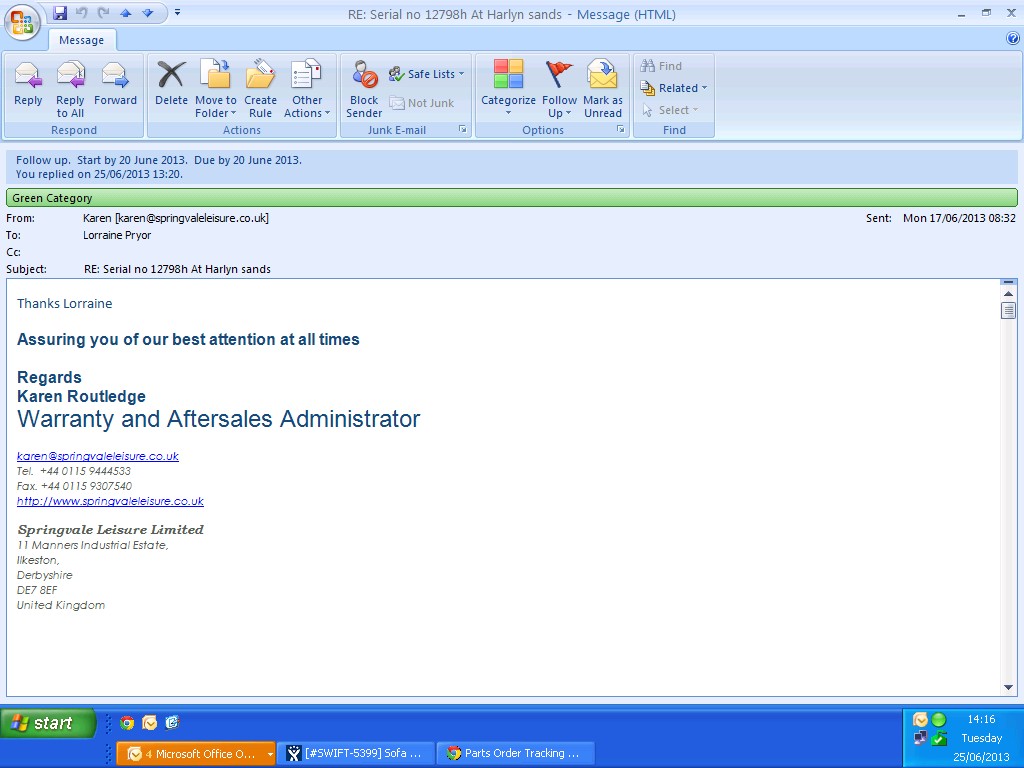
Task: Click the Redo icon in title bar
Action: click(103, 13)
